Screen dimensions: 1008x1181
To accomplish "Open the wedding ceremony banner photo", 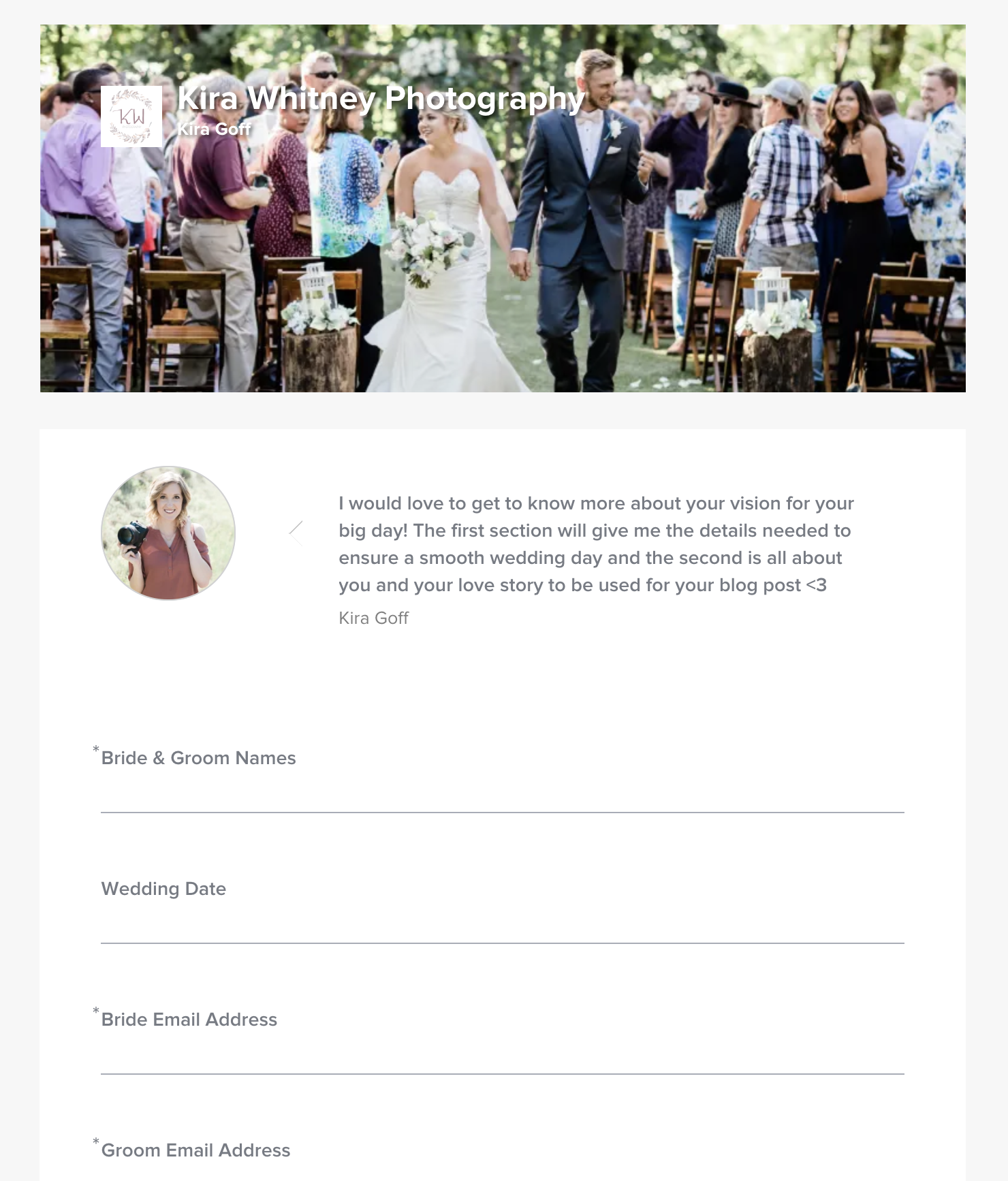I will click(503, 208).
